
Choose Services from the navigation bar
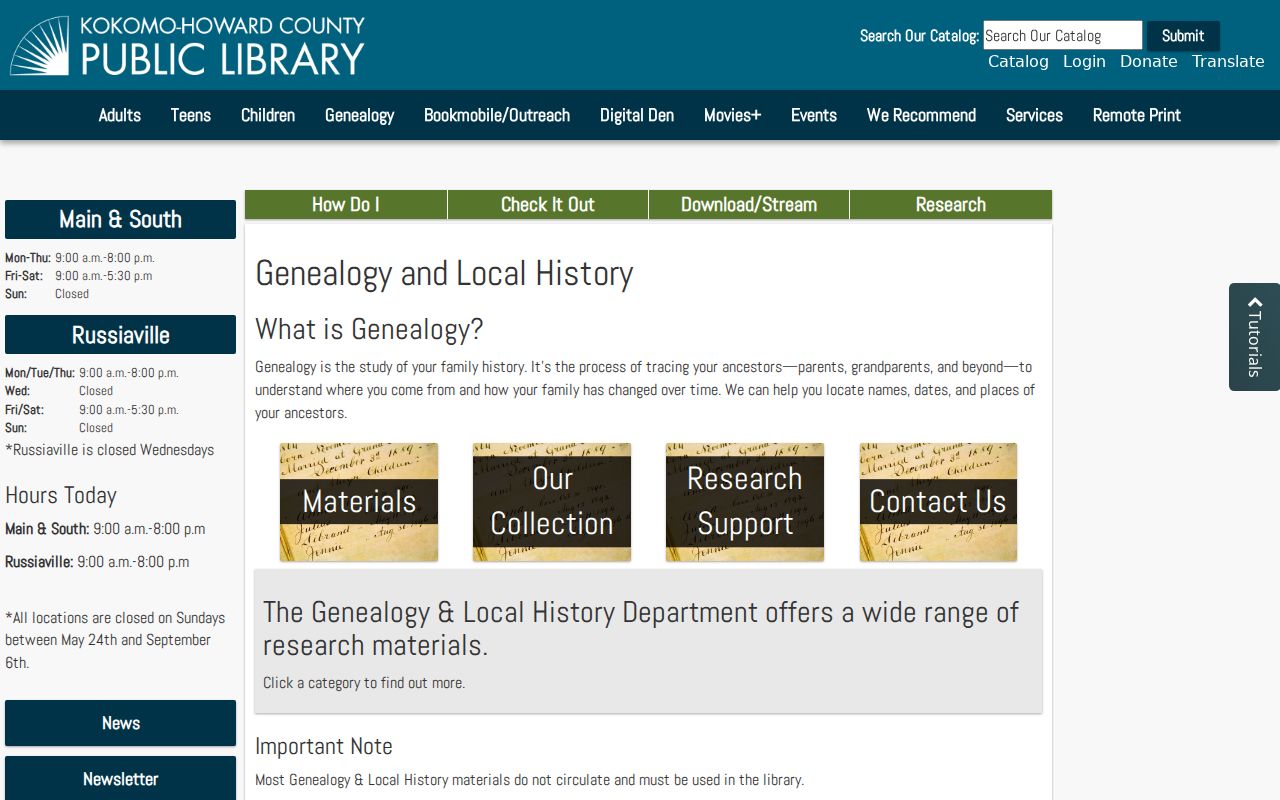click(1034, 115)
